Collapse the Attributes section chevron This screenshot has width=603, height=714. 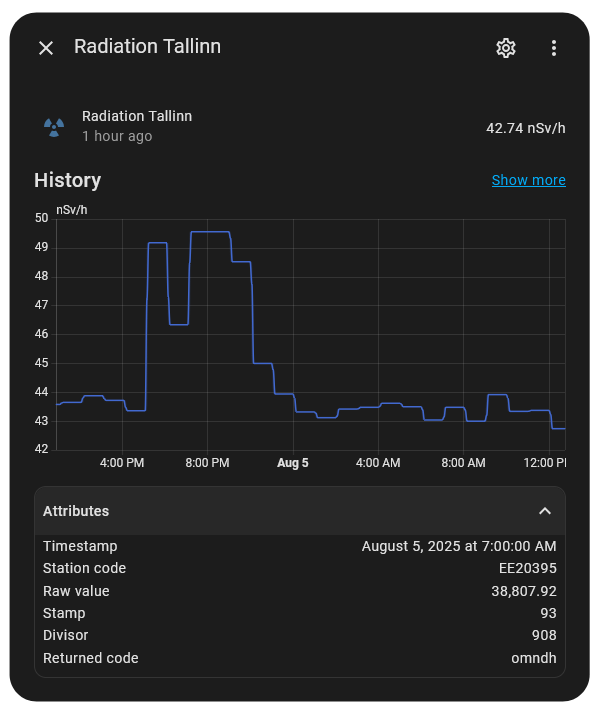tap(545, 511)
